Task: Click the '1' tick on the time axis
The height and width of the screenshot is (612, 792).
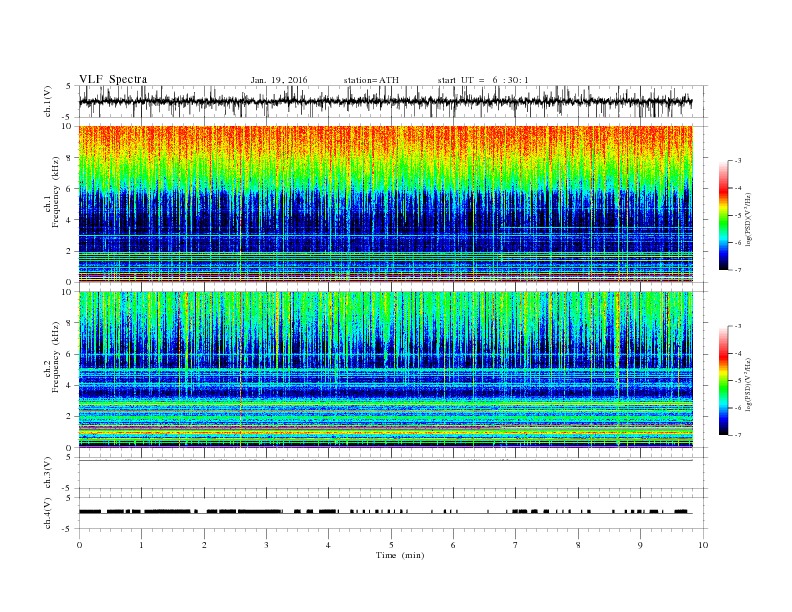Action: (x=141, y=545)
